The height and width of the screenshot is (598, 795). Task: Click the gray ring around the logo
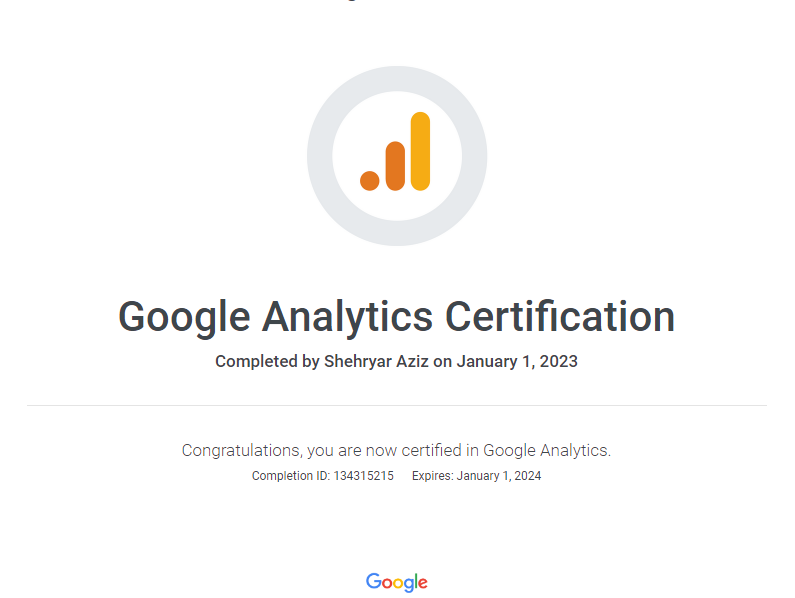pyautogui.click(x=321, y=156)
